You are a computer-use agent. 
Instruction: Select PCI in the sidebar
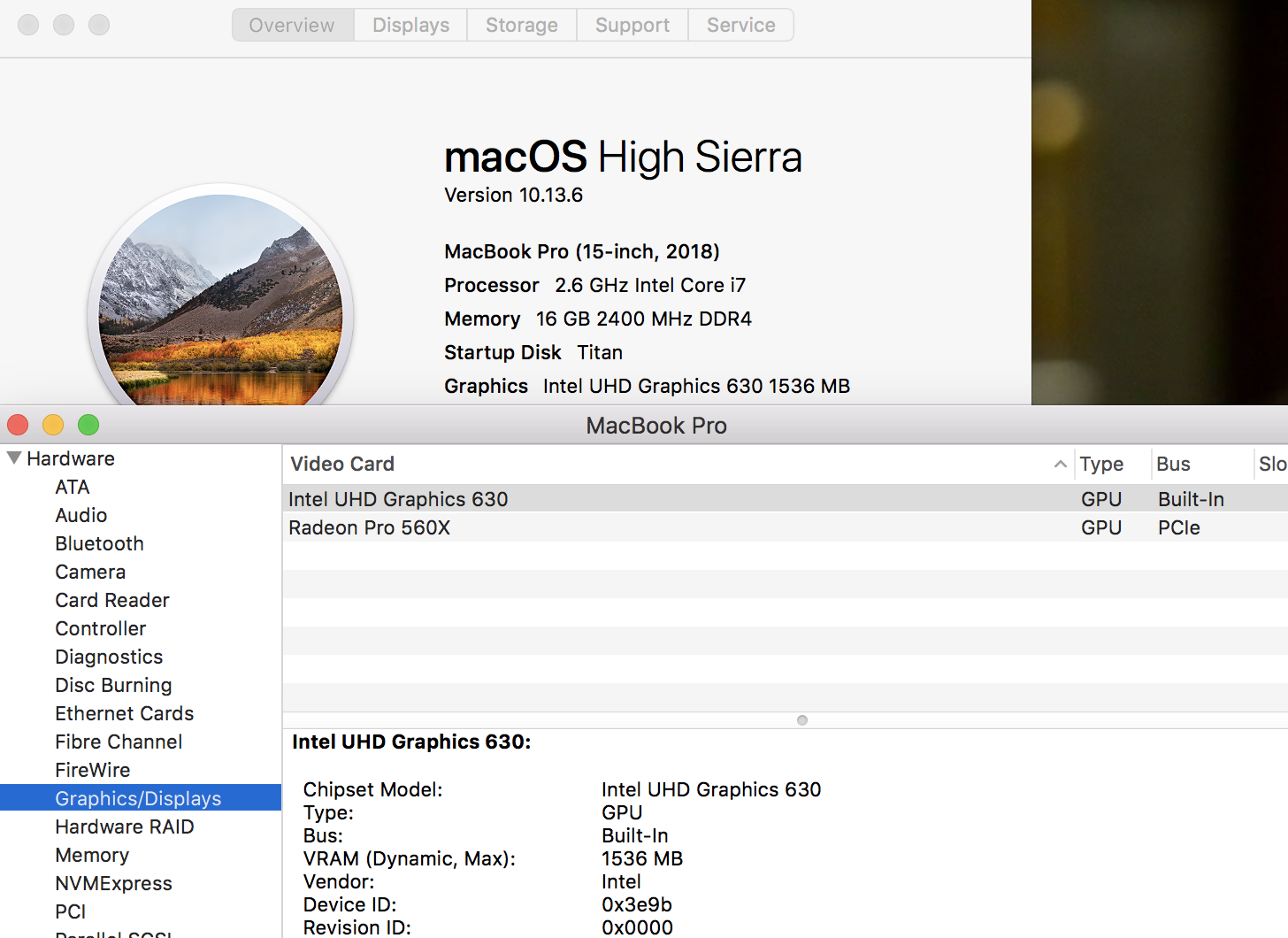point(71,911)
